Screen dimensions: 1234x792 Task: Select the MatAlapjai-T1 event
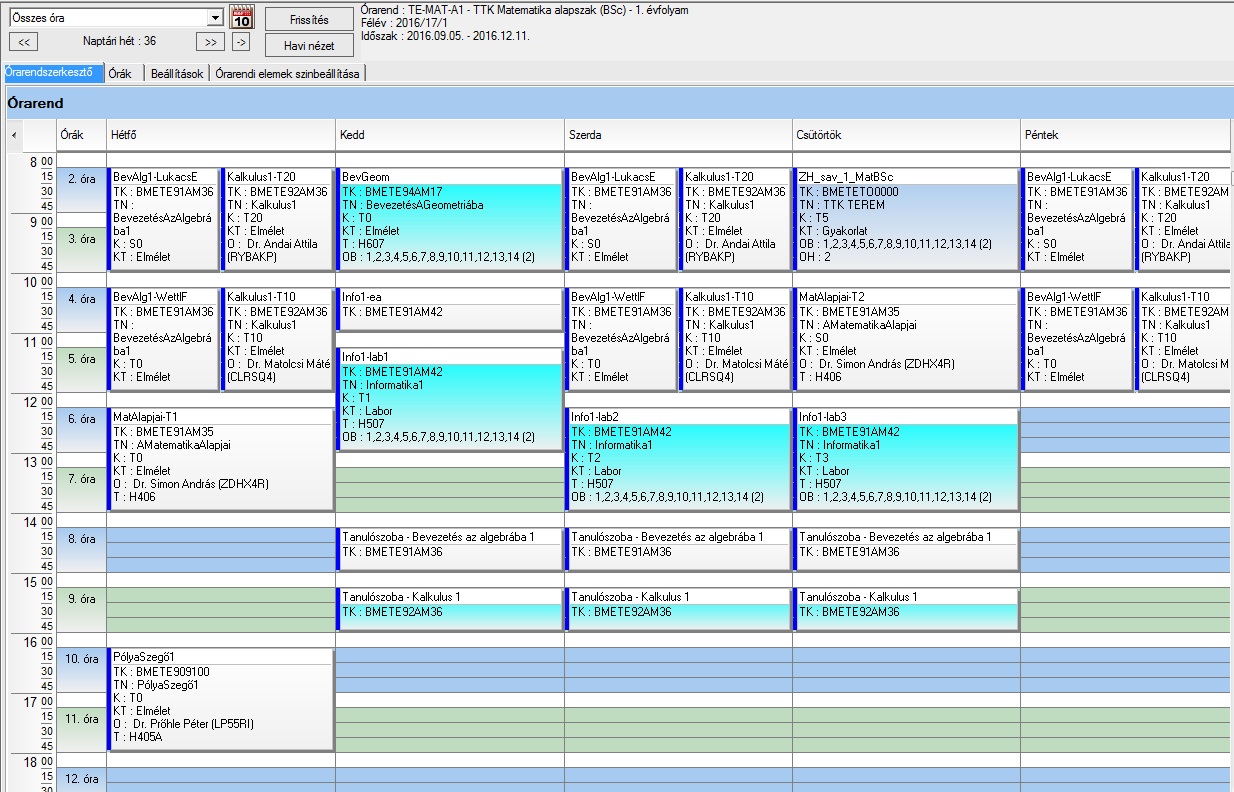pyautogui.click(x=220, y=459)
